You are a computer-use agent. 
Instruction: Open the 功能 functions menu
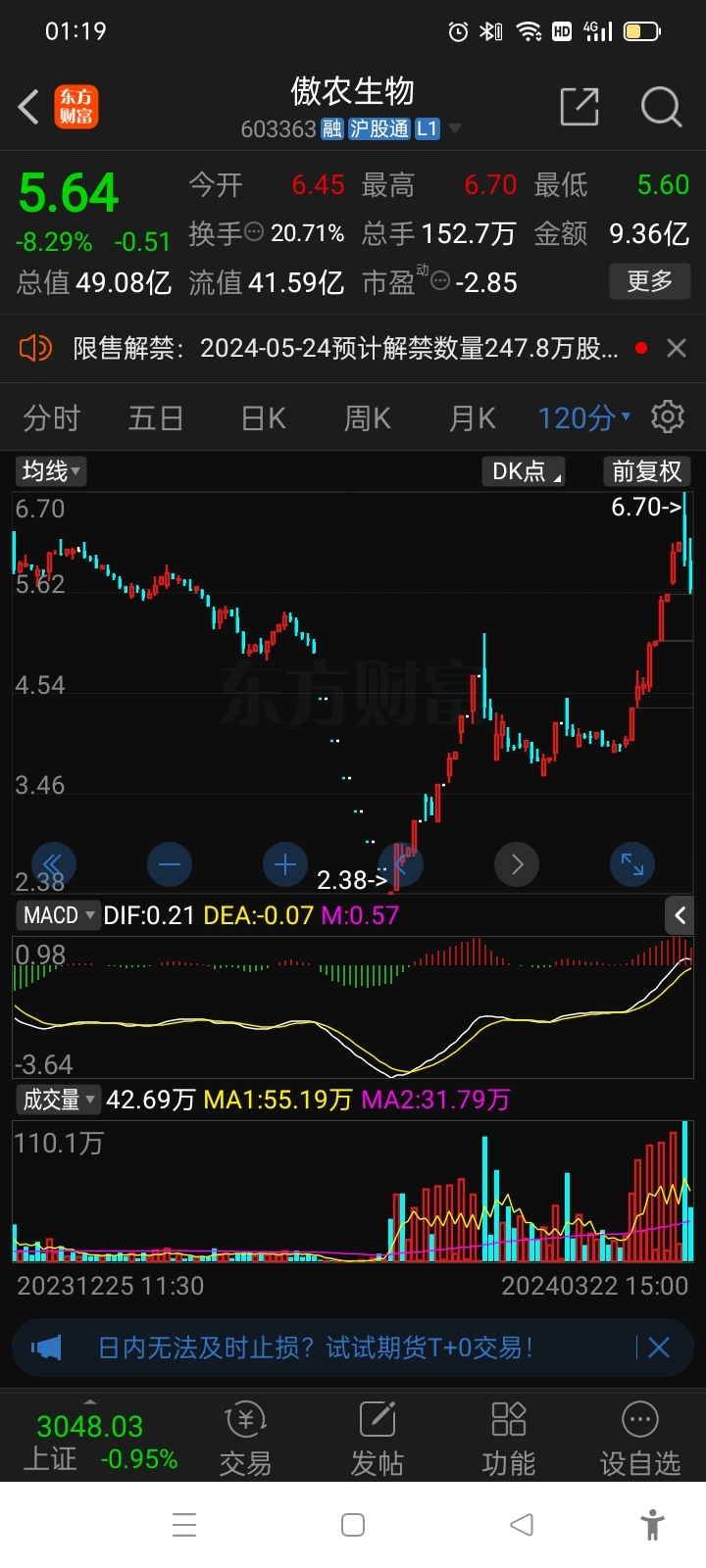point(508,1438)
